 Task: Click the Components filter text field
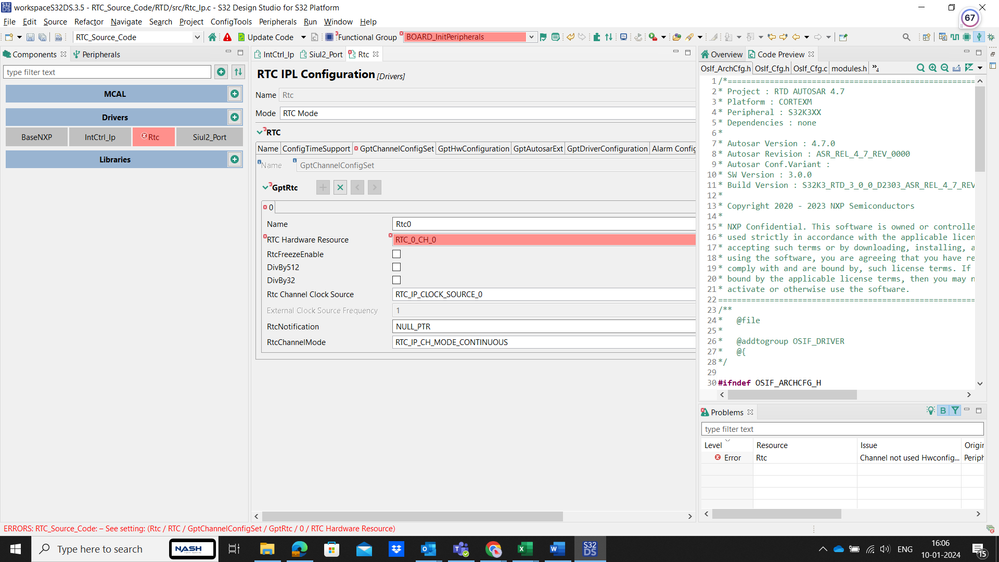pos(107,72)
